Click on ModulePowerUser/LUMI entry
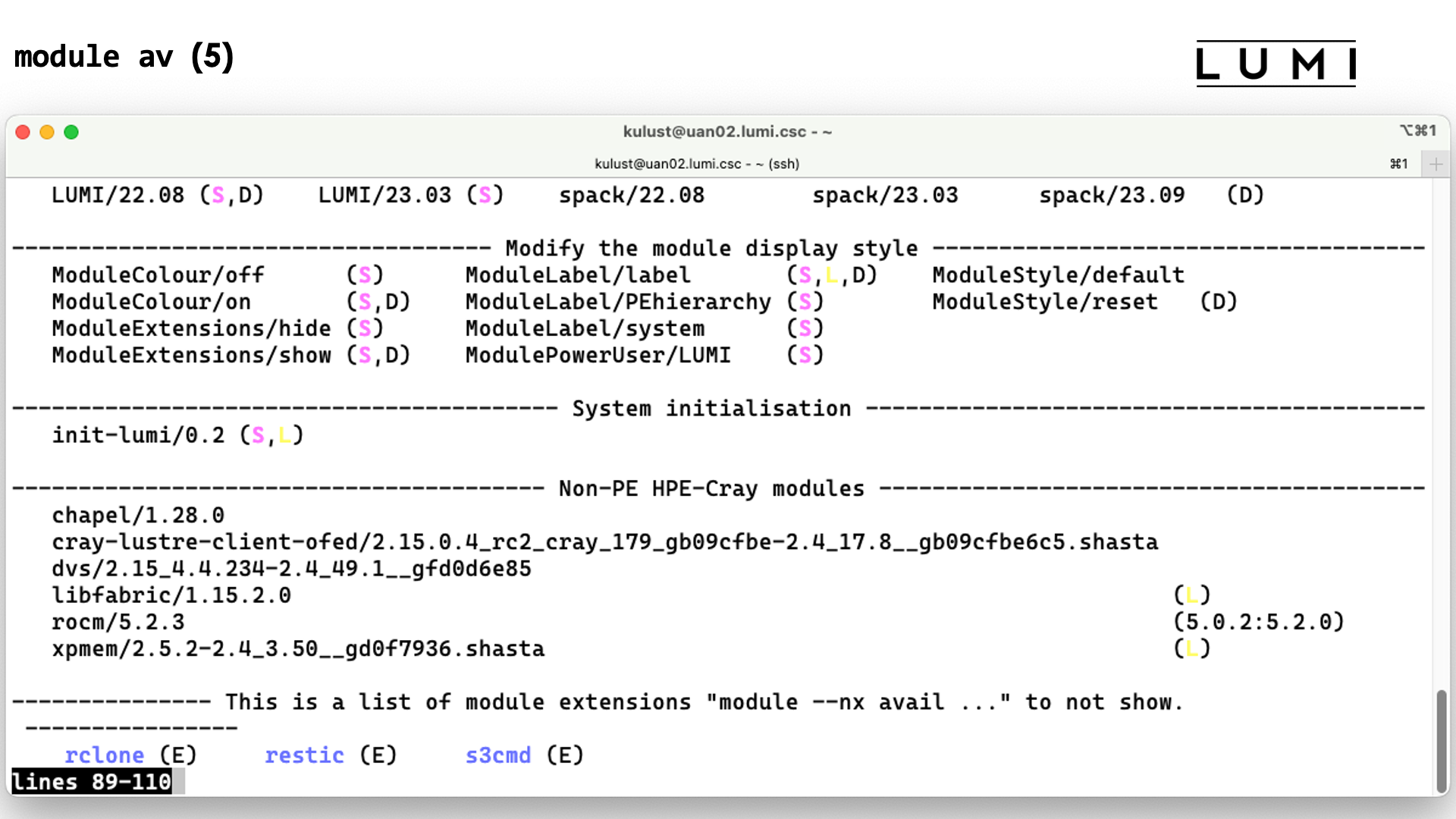1456x819 pixels. [598, 354]
